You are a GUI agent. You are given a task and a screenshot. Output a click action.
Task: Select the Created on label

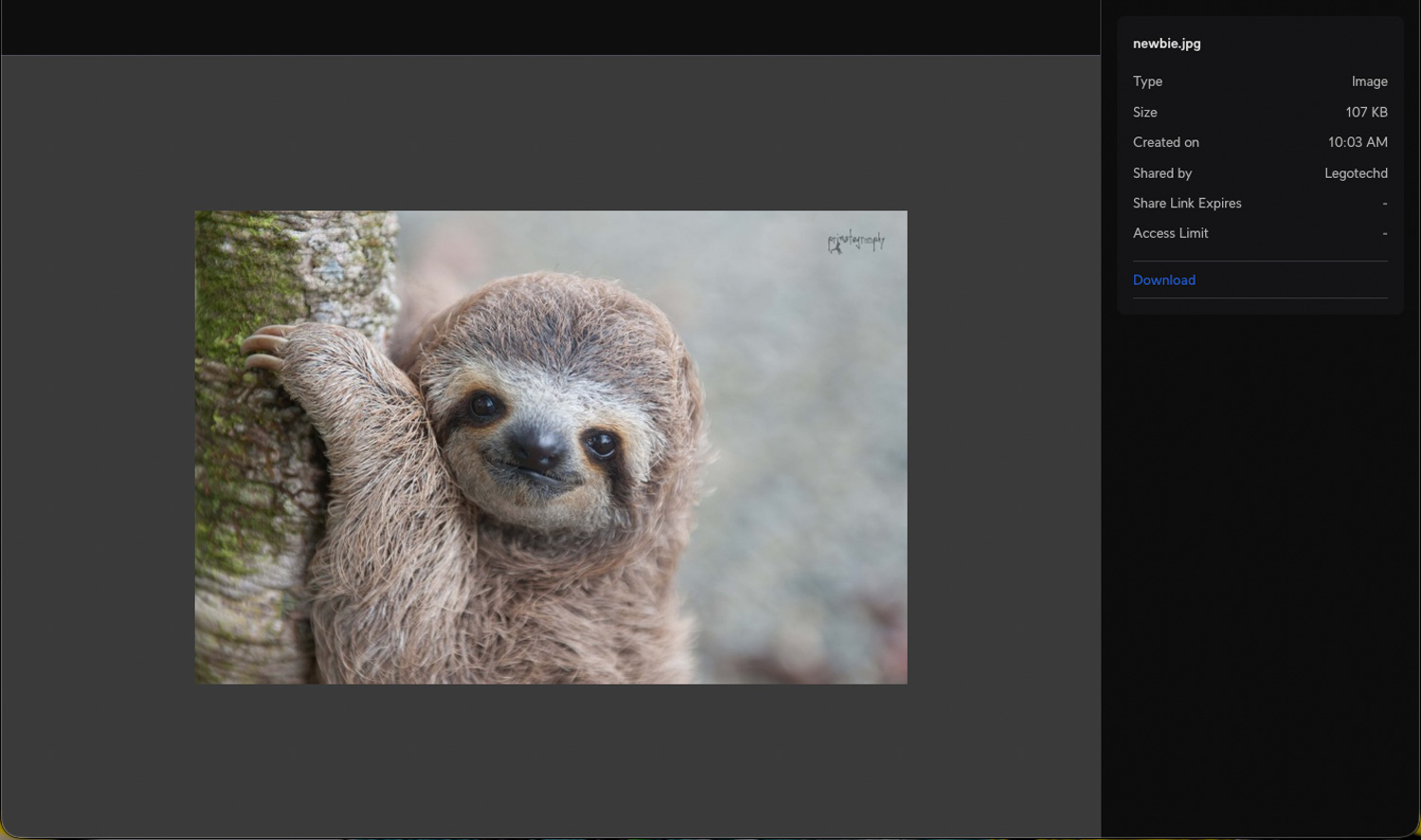point(1165,142)
